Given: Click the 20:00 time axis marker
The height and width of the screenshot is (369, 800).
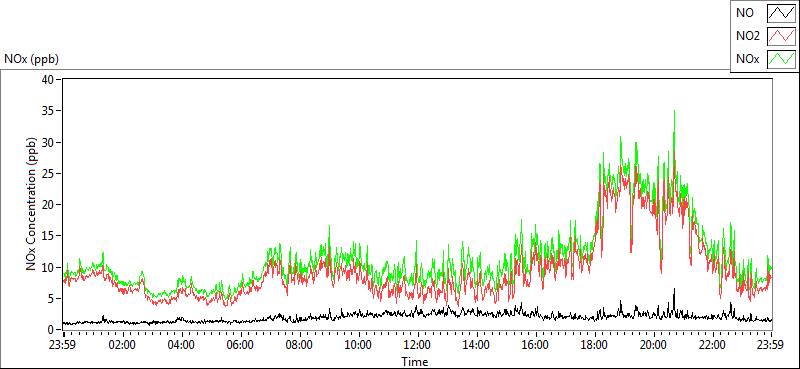Looking at the screenshot, I should pos(654,344).
